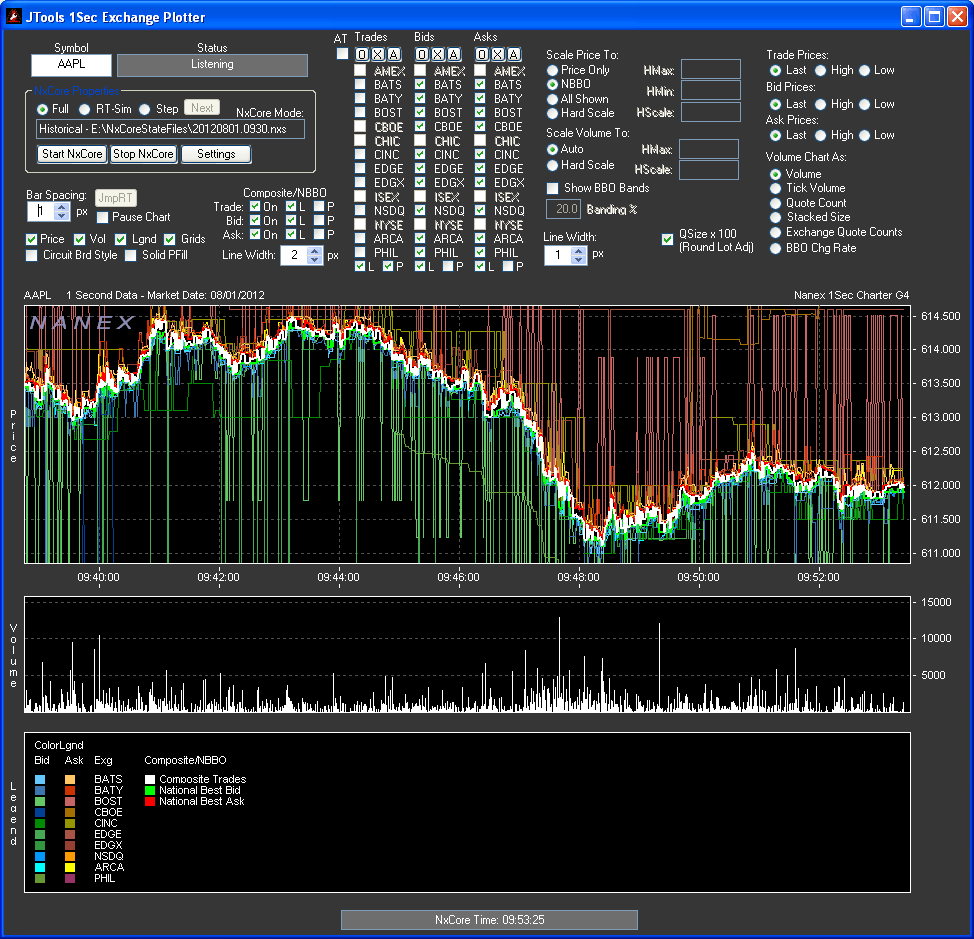The height and width of the screenshot is (939, 974).
Task: Increase exchange Line Width below Banding %
Action: coord(579,251)
